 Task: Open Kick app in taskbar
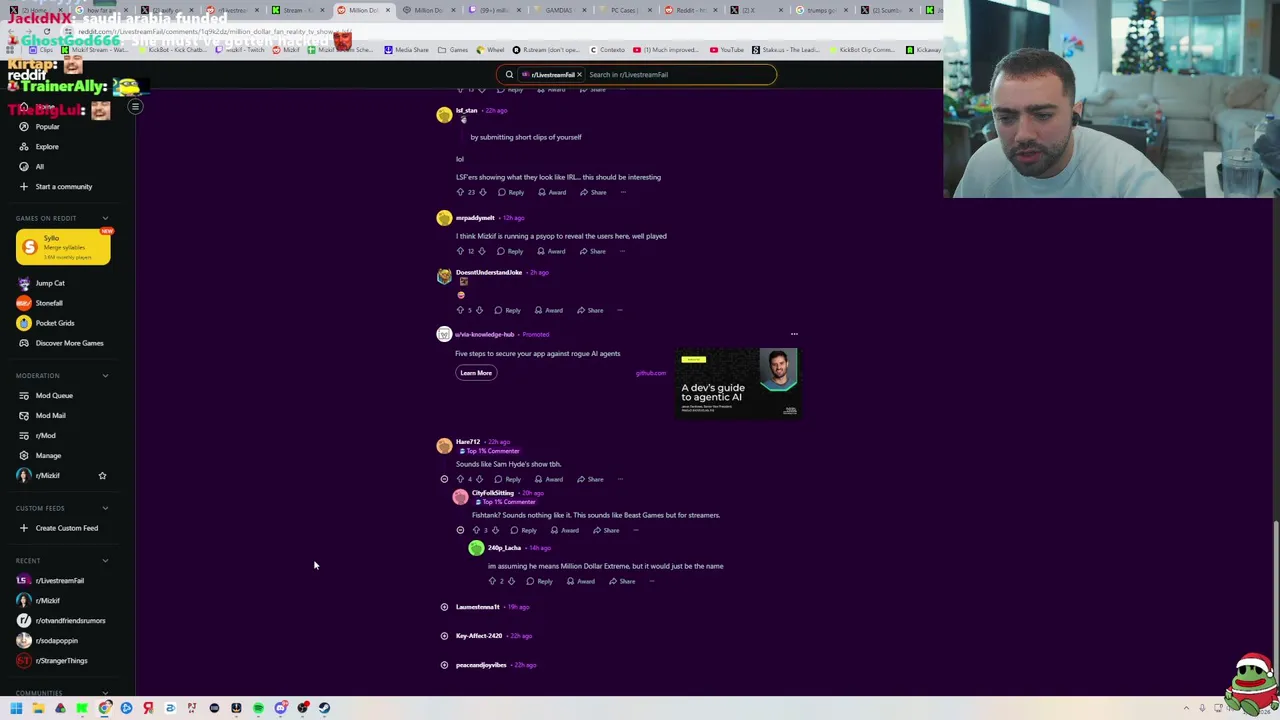82,708
